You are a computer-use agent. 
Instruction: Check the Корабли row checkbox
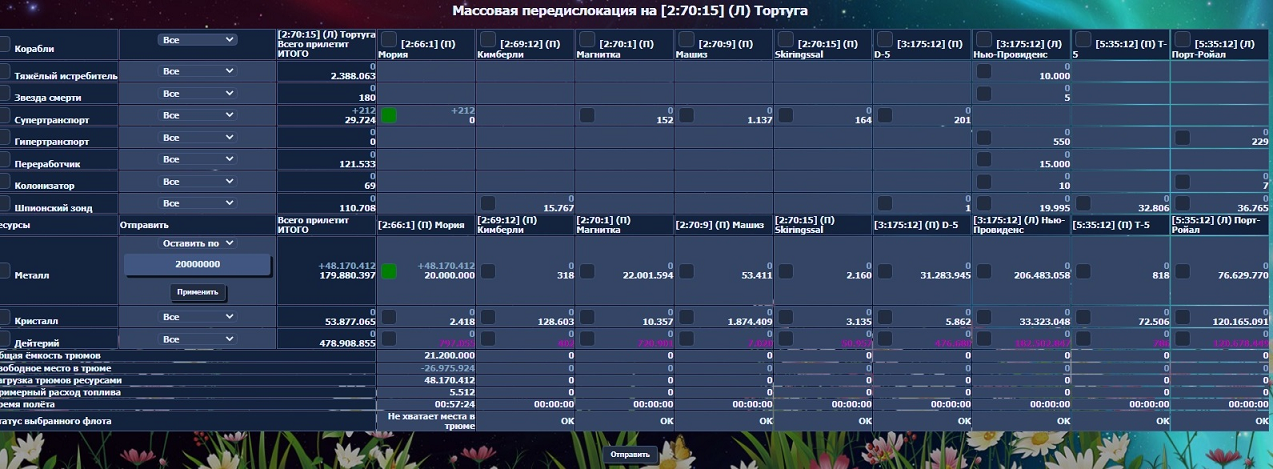tap(5, 44)
